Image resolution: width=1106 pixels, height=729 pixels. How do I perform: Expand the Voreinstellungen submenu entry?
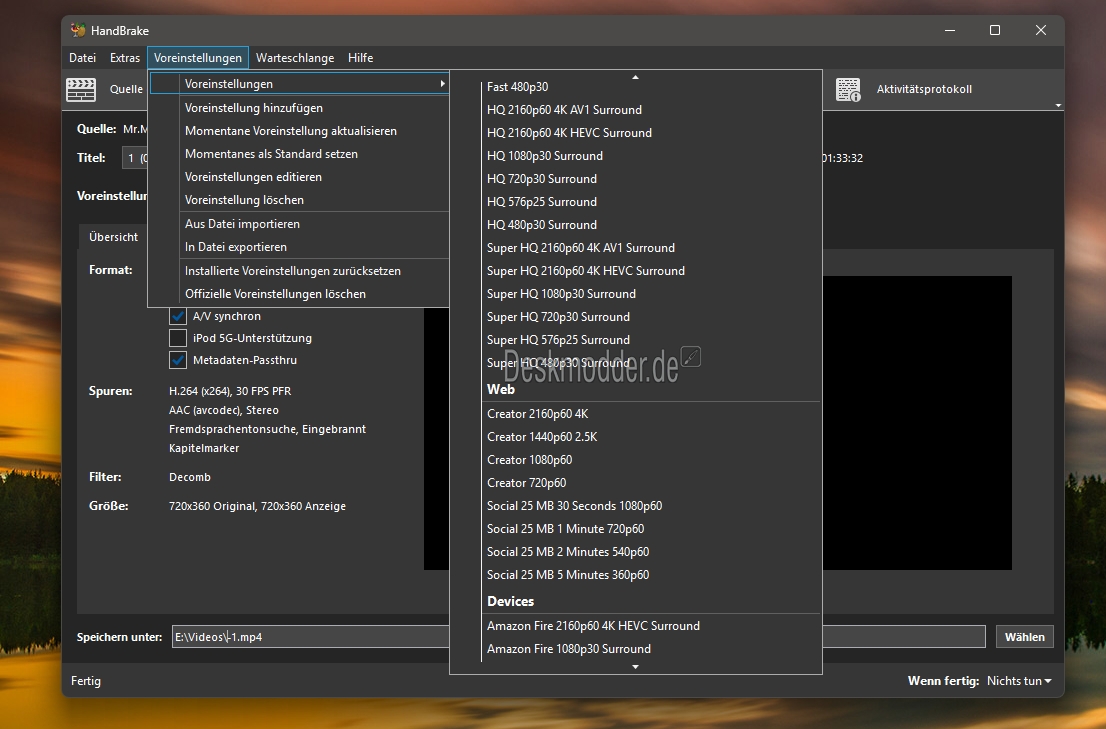[x=298, y=83]
